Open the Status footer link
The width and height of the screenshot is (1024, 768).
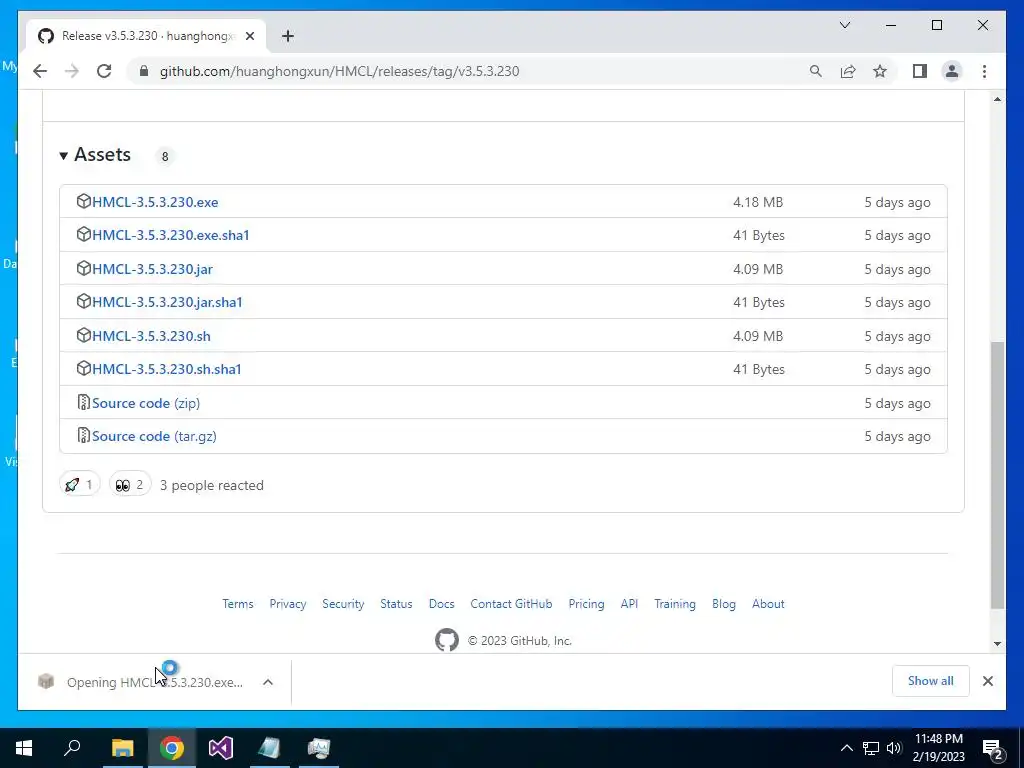pos(396,604)
